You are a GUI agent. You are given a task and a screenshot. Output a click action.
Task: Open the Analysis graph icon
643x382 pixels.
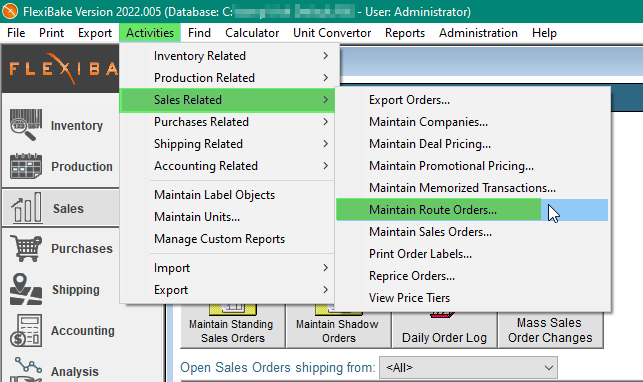pyautogui.click(x=26, y=370)
